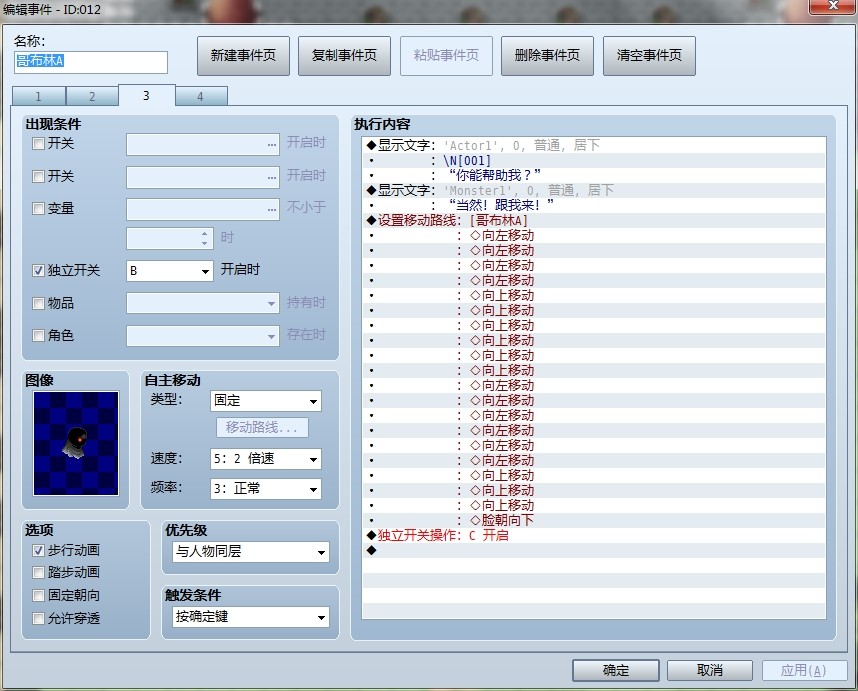Click the 清空事件页 button

[649, 56]
